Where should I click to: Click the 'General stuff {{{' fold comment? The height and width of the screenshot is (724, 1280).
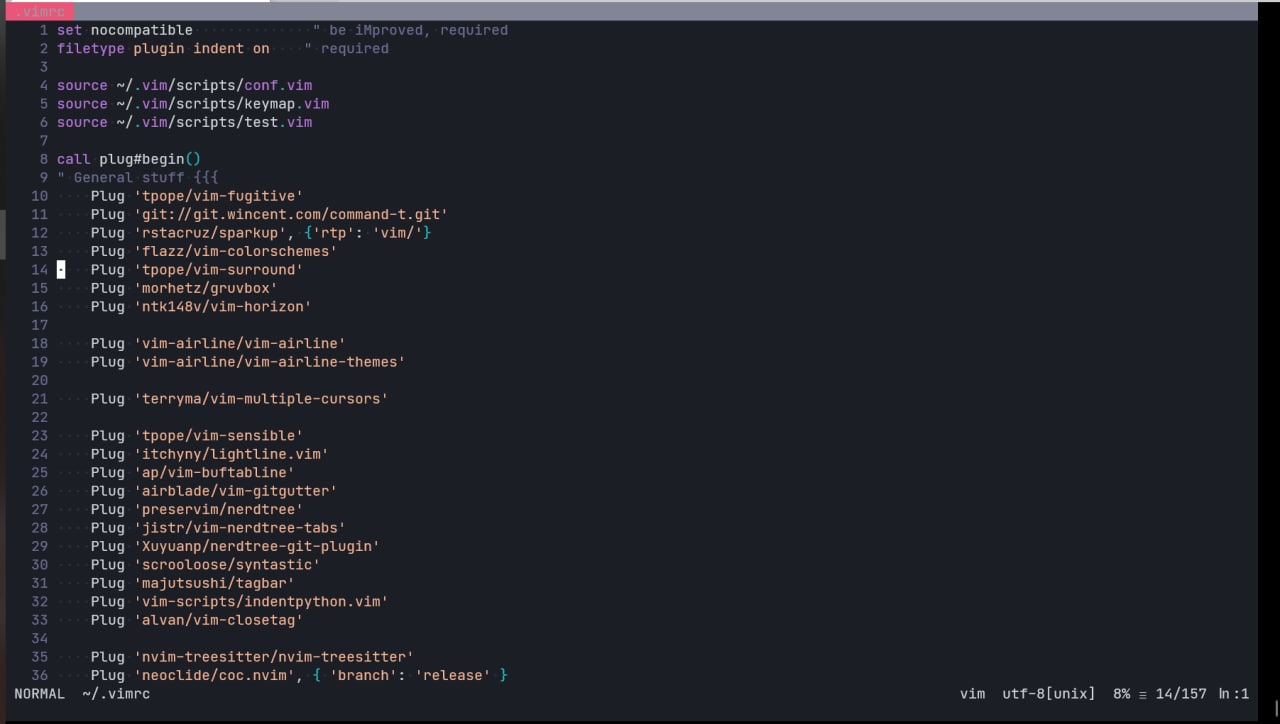(x=138, y=177)
